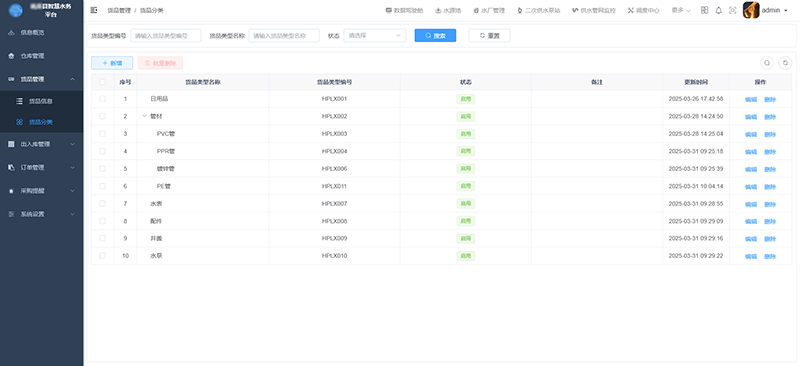Select the checkbox for the PVC管 row

pyautogui.click(x=103, y=133)
